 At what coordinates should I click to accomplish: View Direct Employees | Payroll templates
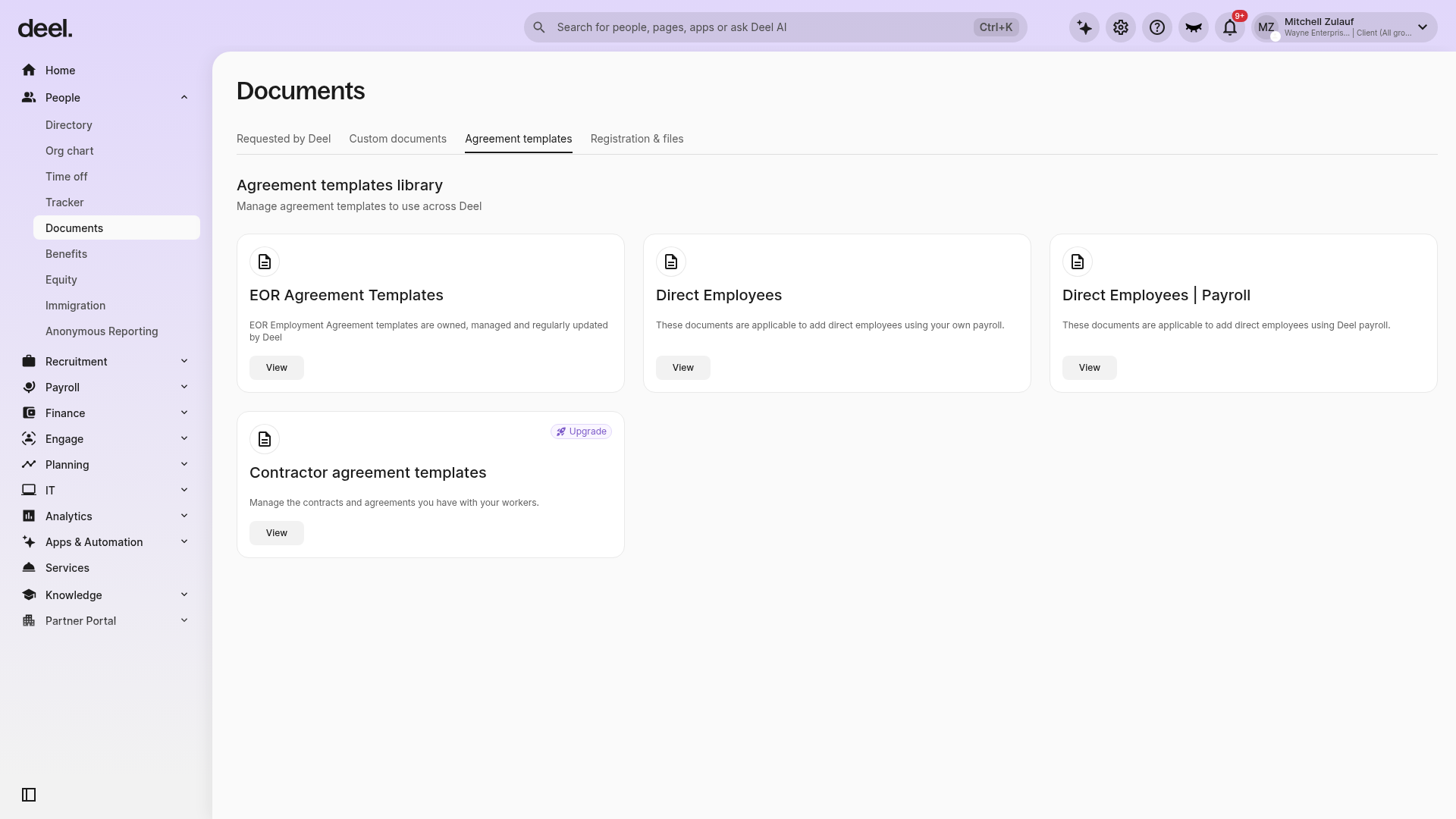click(1090, 368)
